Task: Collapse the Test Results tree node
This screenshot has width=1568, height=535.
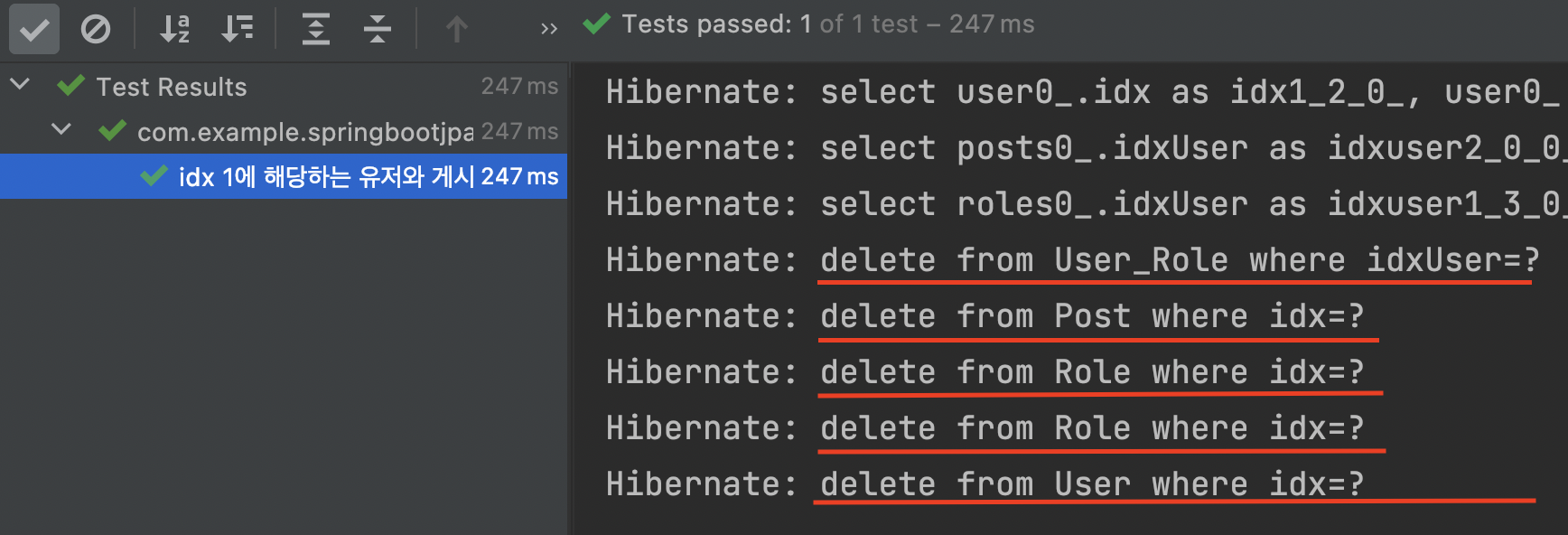Action: pyautogui.click(x=20, y=85)
